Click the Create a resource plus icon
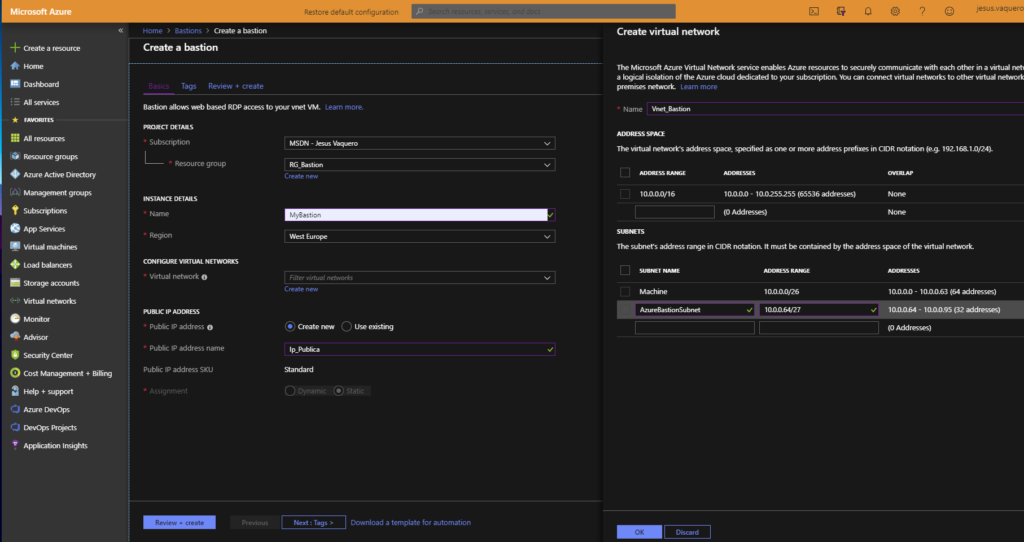This screenshot has width=1024, height=542. pos(15,48)
